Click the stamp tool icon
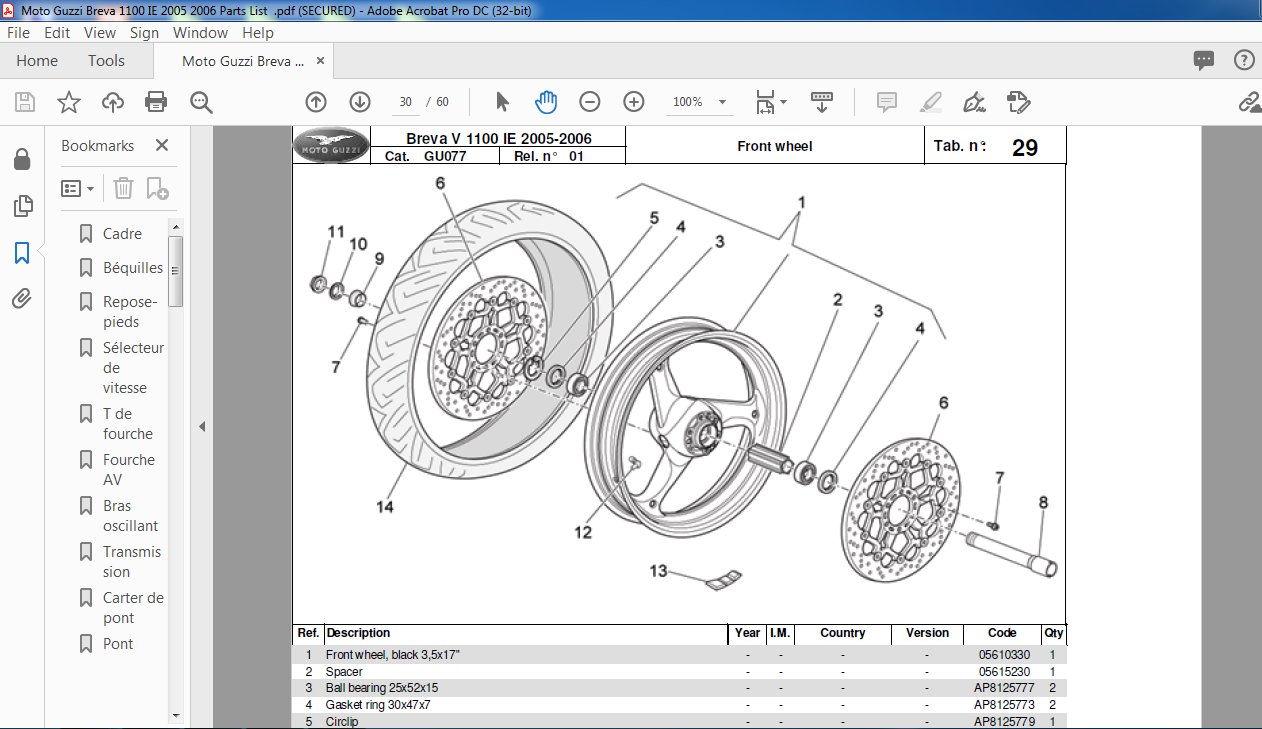Viewport: 1262px width, 729px height. tap(1018, 102)
